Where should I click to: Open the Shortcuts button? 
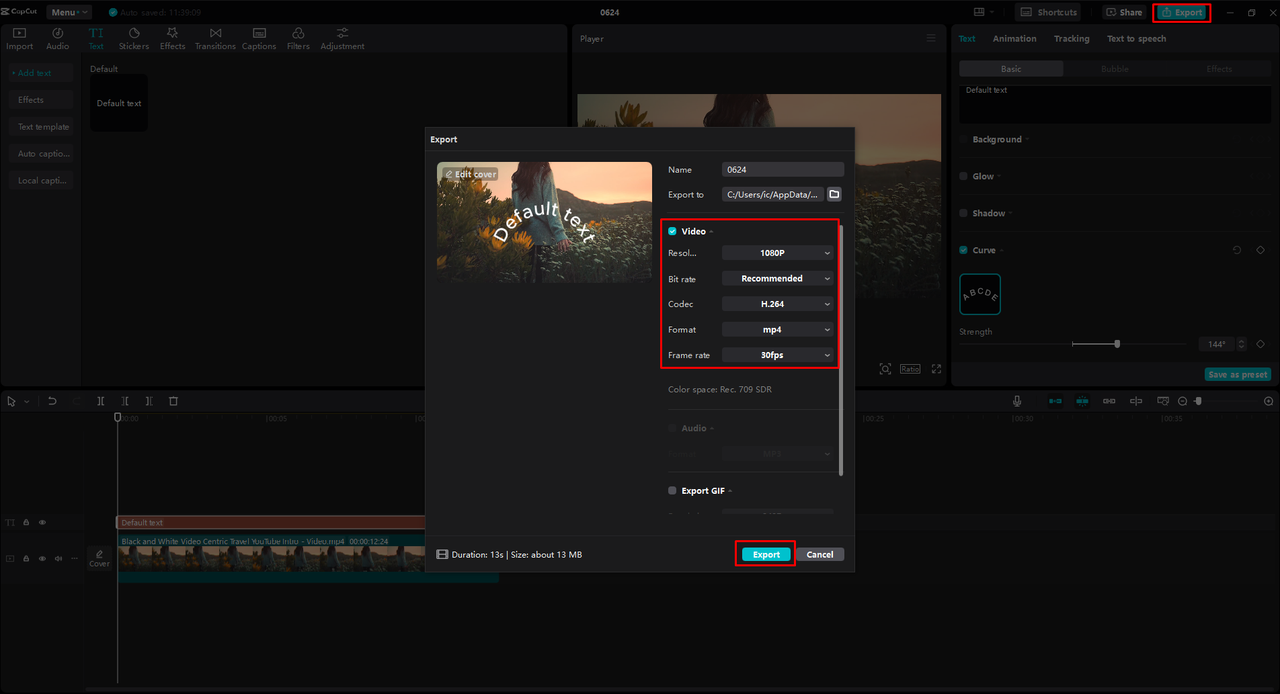tap(1048, 12)
